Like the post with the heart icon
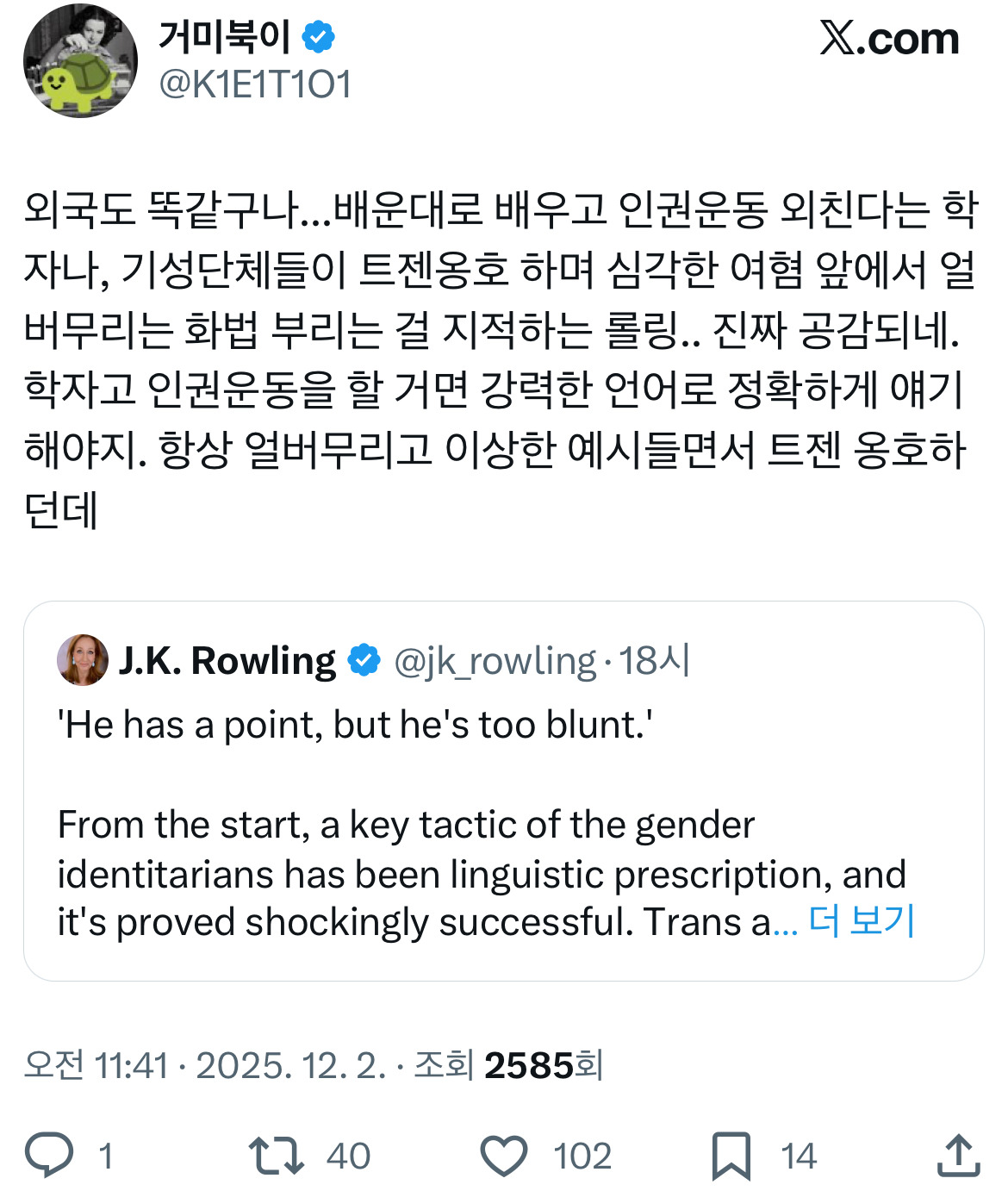 (x=504, y=1155)
